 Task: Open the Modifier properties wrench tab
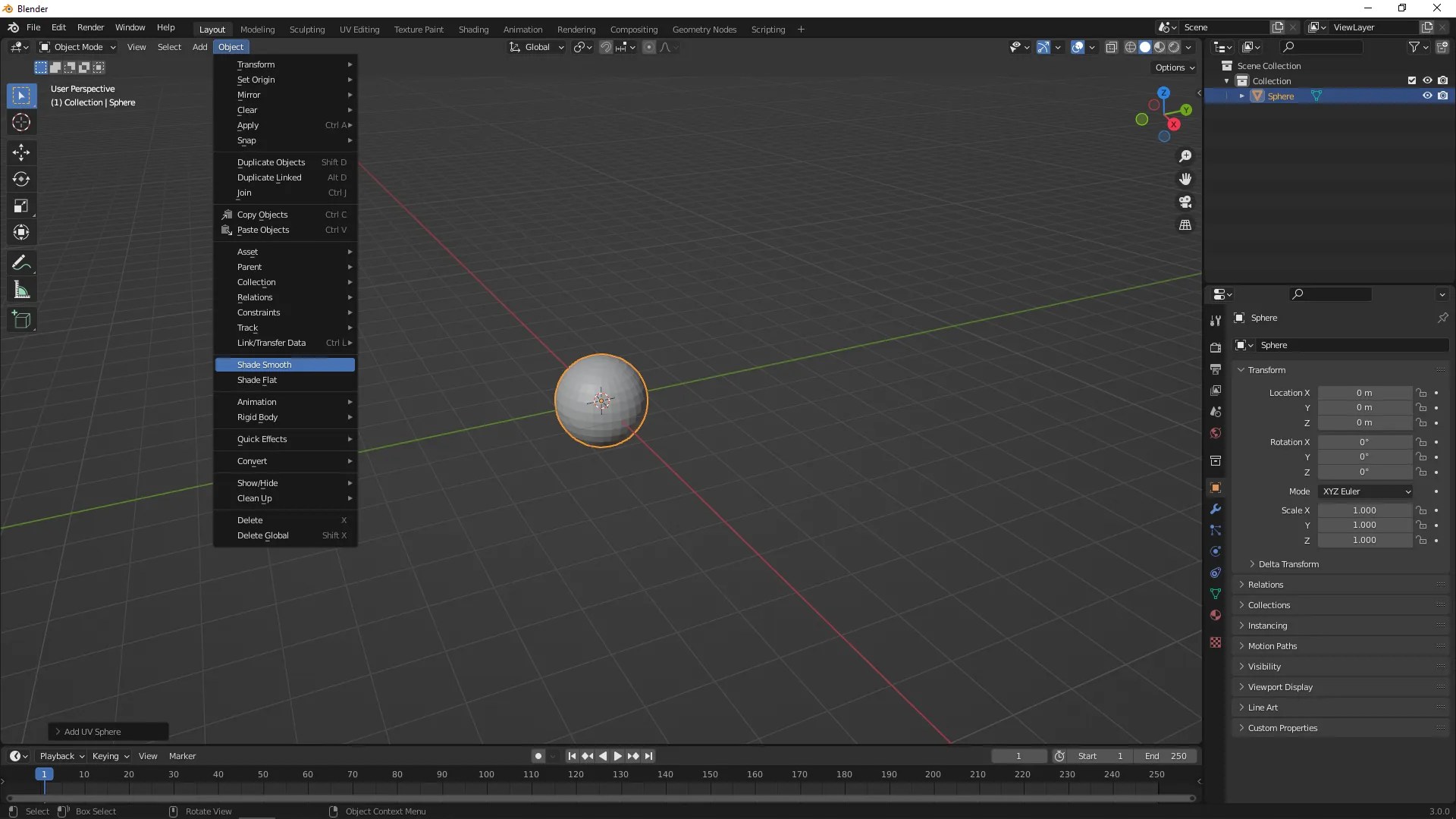click(1216, 509)
